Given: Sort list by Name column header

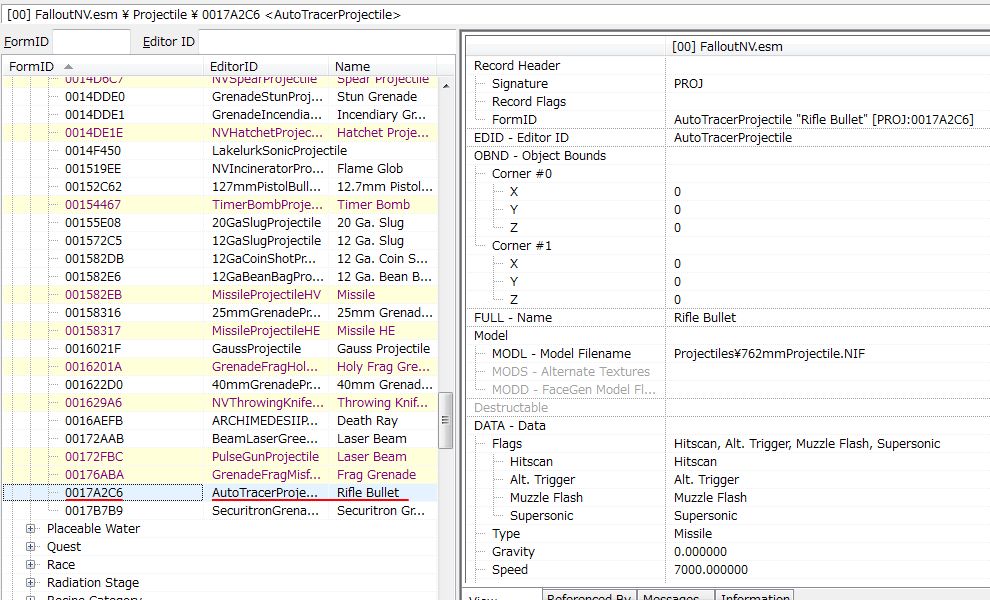Looking at the screenshot, I should 382,66.
